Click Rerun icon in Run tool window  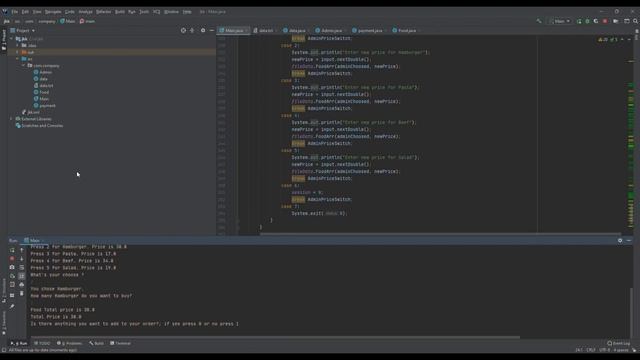tap(12, 250)
